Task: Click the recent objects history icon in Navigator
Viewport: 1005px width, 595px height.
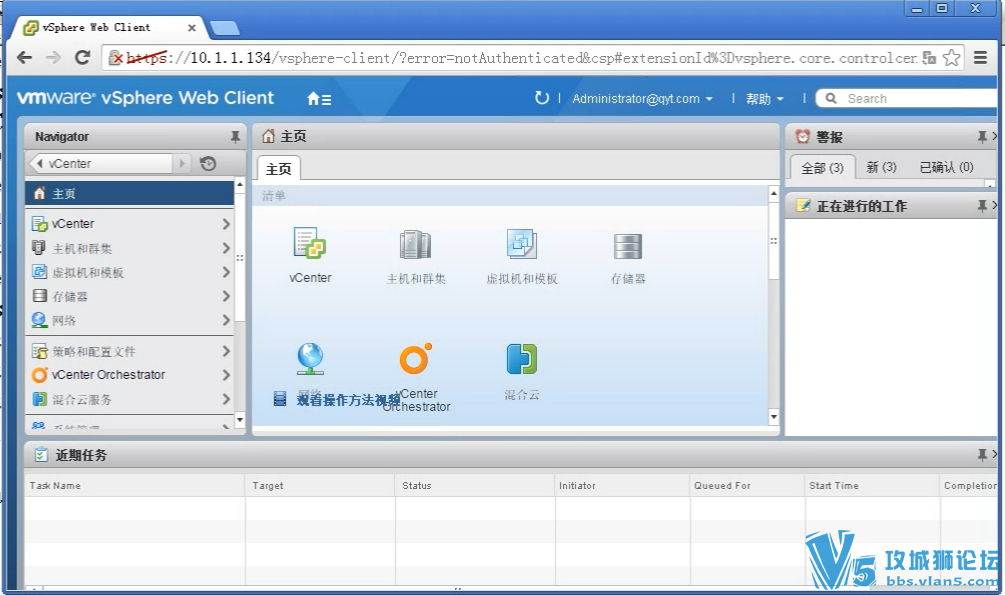Action: 207,163
